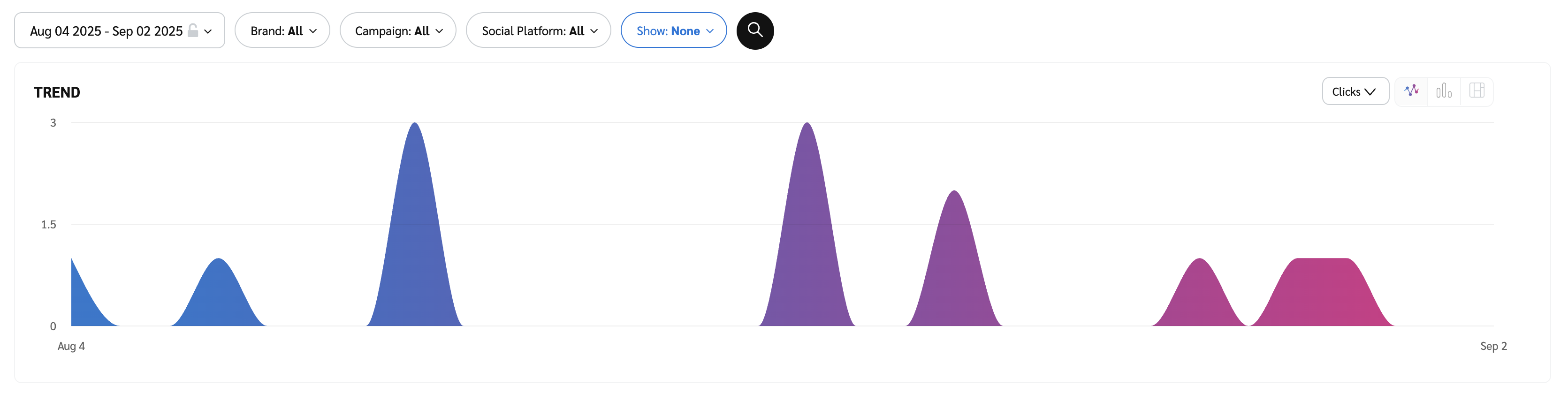Click the 1.5 y-axis label
Viewport: 1568px width, 394px height.
pos(49,225)
